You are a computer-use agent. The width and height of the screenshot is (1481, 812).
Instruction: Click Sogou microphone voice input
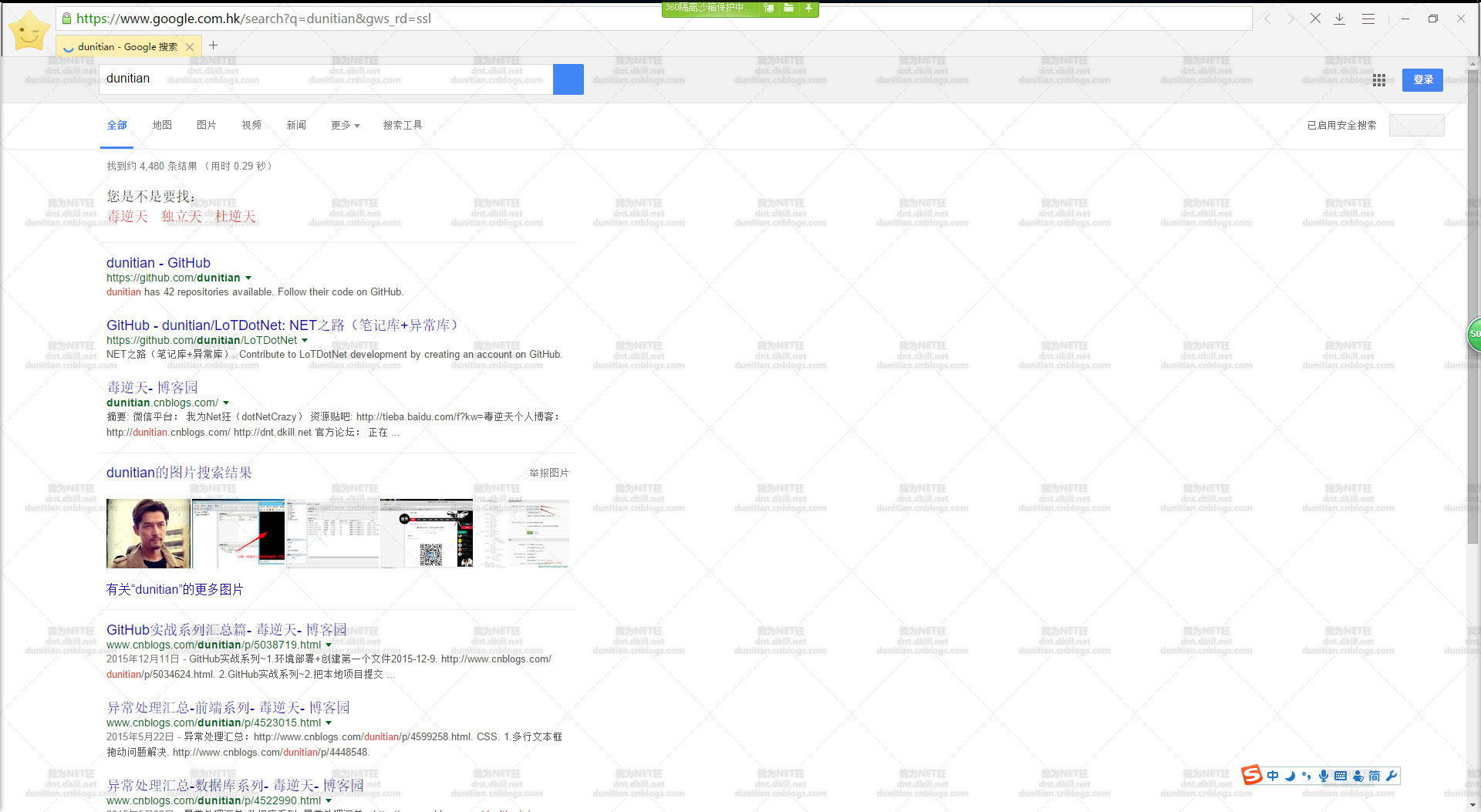(1324, 776)
